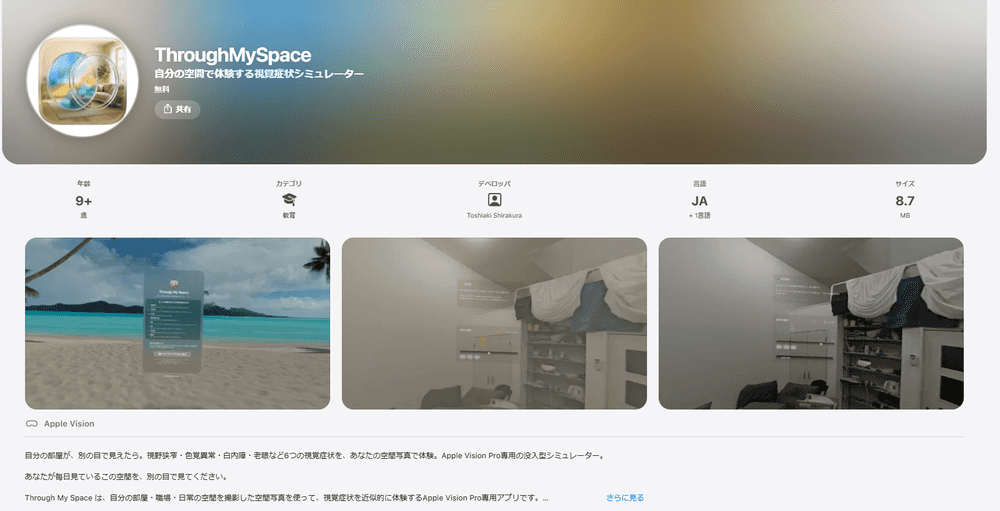Viewport: 1000px width, 511px height.
Task: Click the ThroughMySpace title text
Action: [233, 55]
